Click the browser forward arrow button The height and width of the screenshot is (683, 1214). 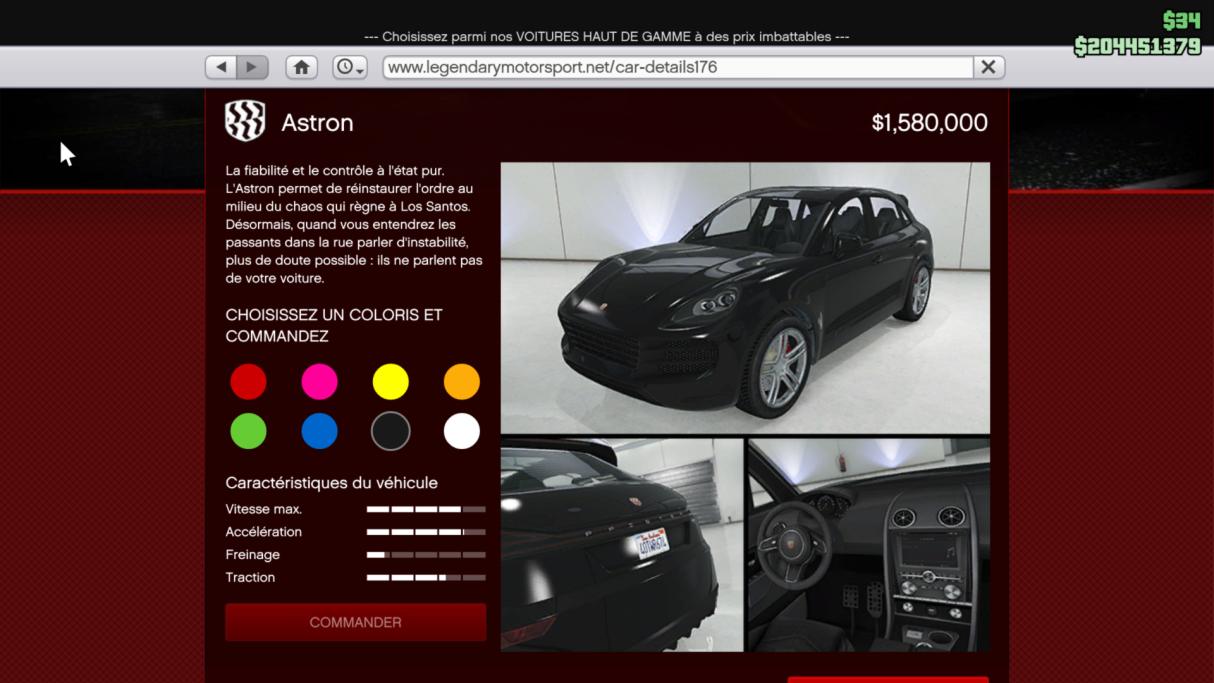click(252, 67)
